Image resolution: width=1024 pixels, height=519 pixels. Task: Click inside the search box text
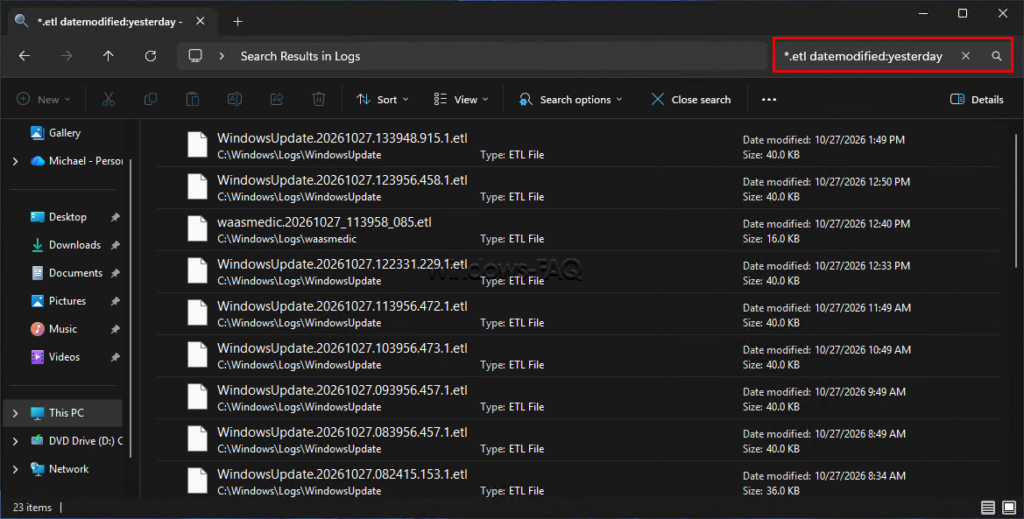tap(863, 56)
